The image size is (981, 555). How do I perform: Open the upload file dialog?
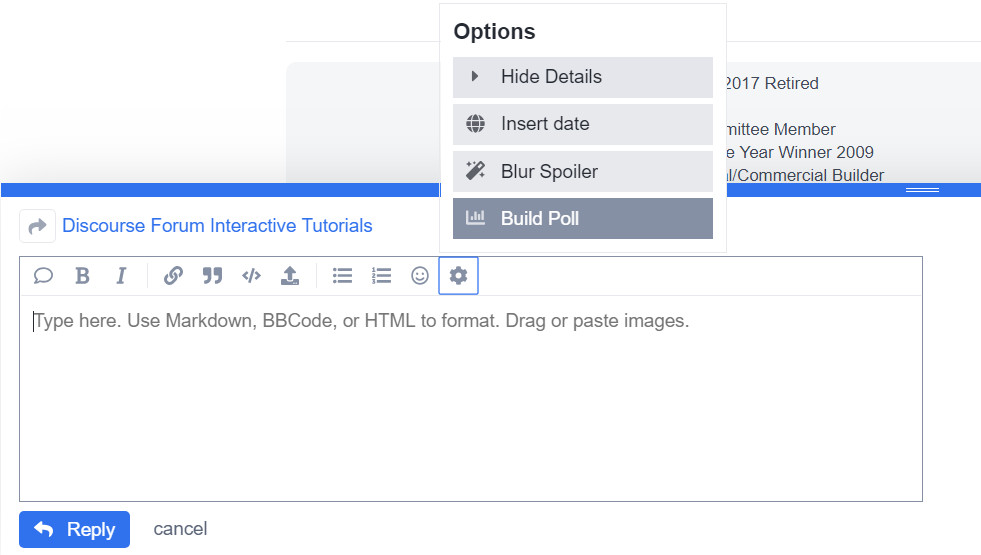(290, 276)
